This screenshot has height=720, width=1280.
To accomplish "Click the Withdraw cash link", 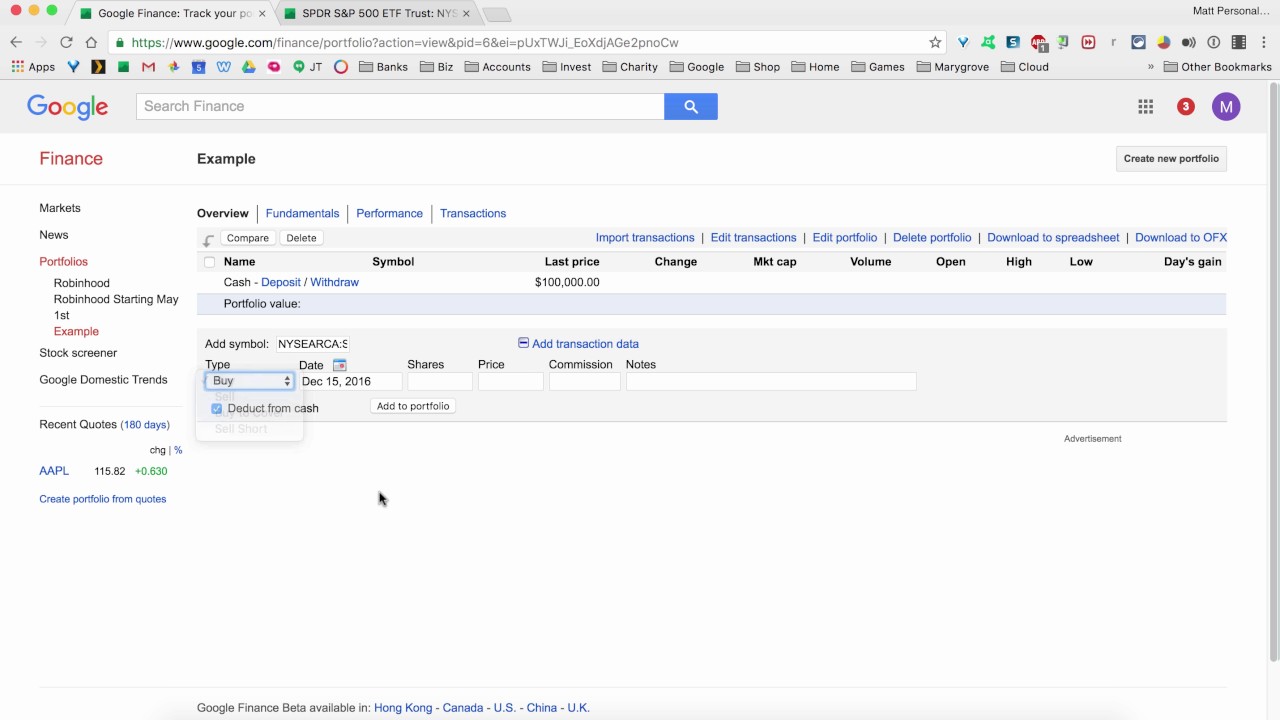I will (x=334, y=282).
